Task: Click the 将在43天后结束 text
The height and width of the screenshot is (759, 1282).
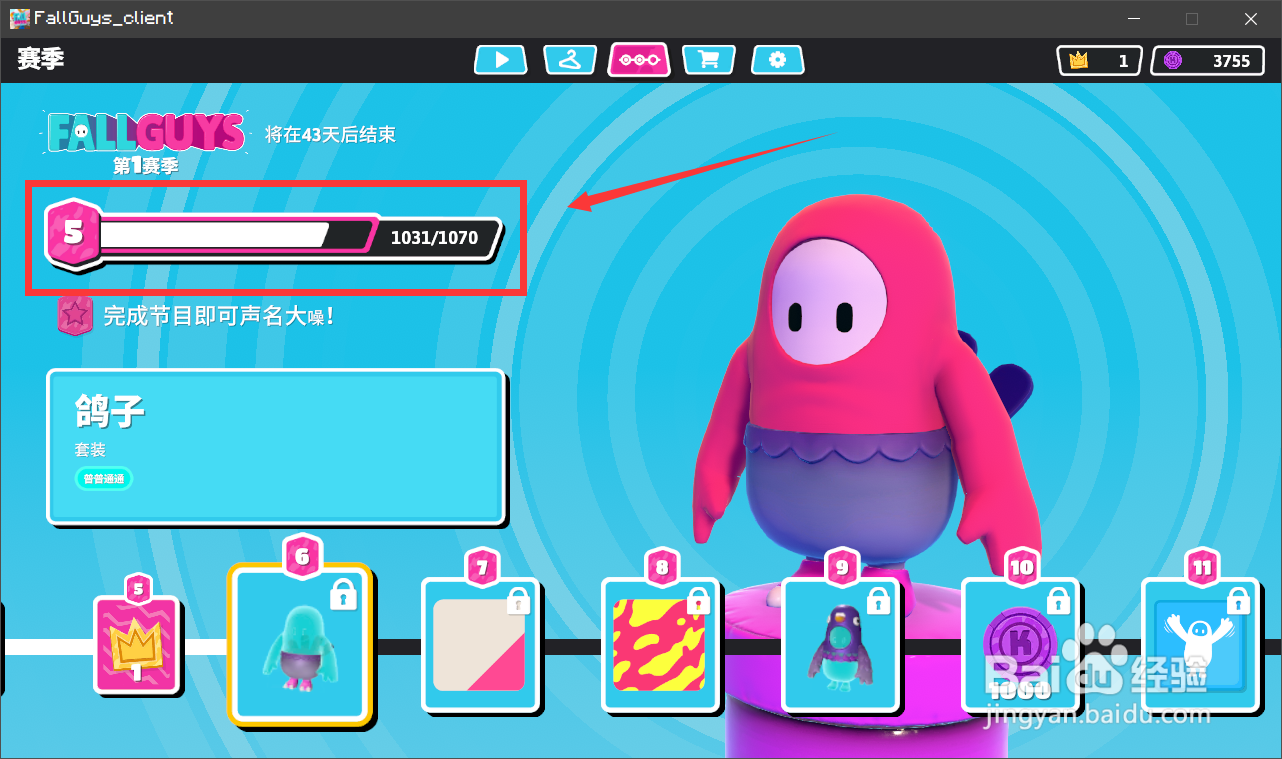Action: tap(330, 134)
